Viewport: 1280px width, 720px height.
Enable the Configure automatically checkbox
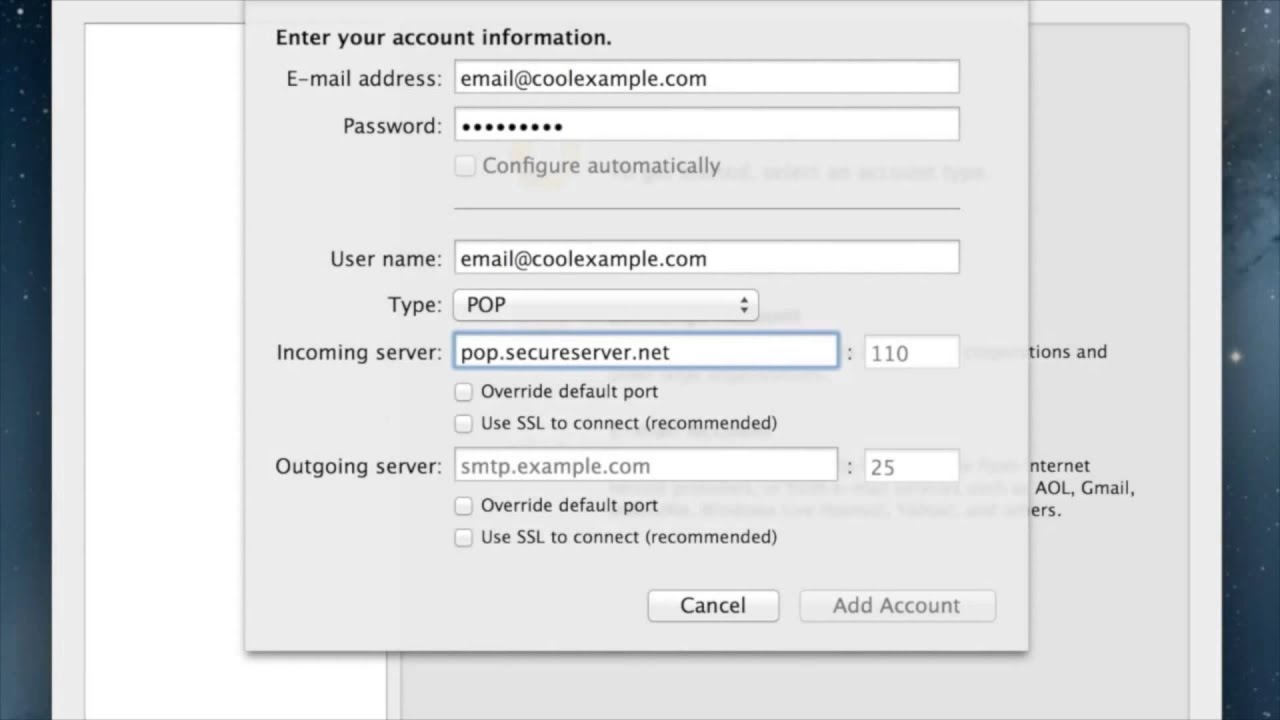point(465,166)
